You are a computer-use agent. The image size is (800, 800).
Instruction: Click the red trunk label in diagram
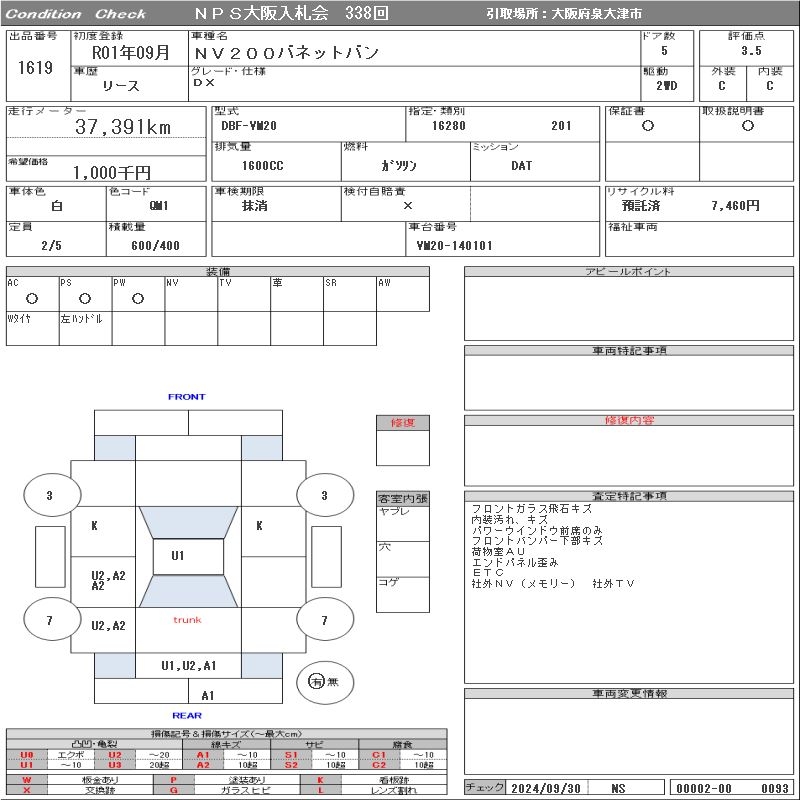click(x=187, y=620)
